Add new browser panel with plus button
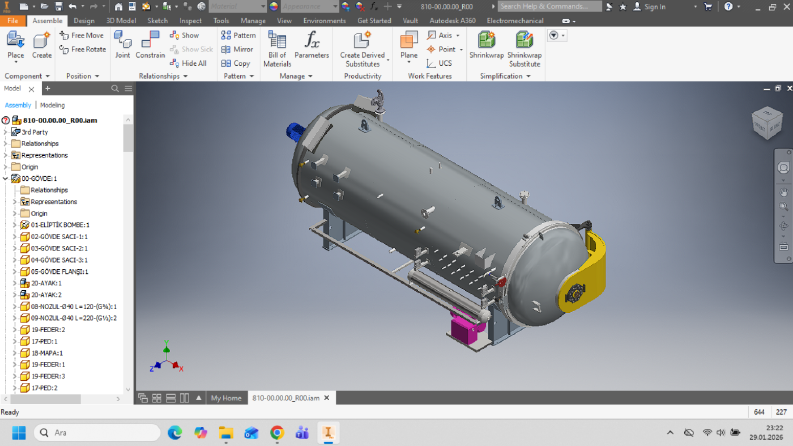The image size is (793, 446). coord(48,88)
